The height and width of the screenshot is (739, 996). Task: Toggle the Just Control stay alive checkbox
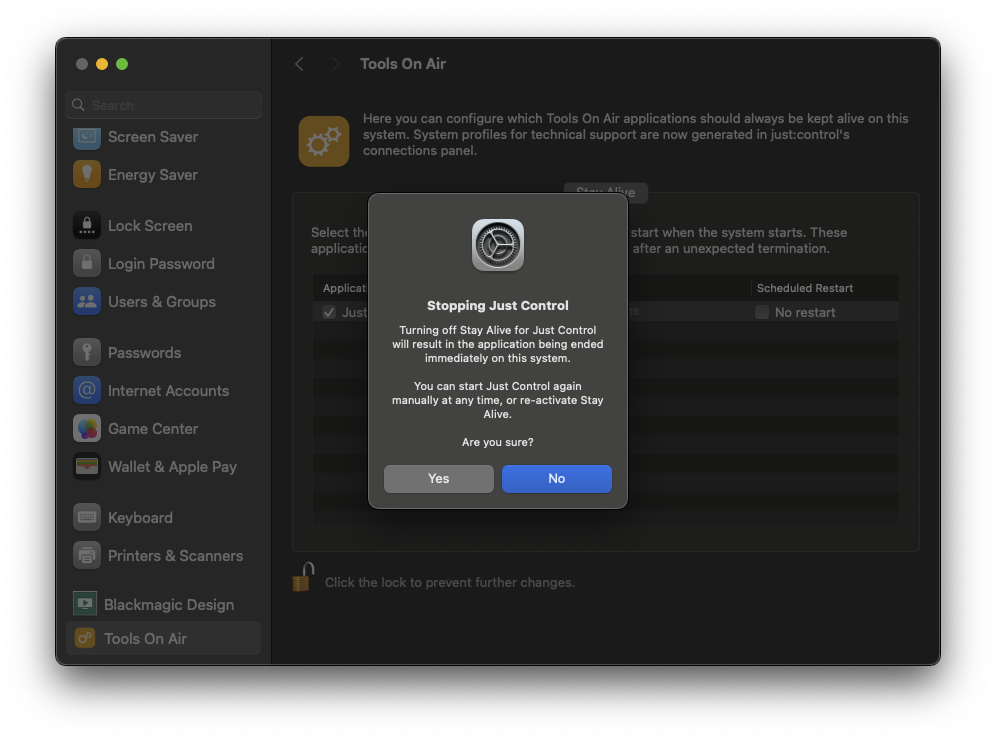point(329,312)
